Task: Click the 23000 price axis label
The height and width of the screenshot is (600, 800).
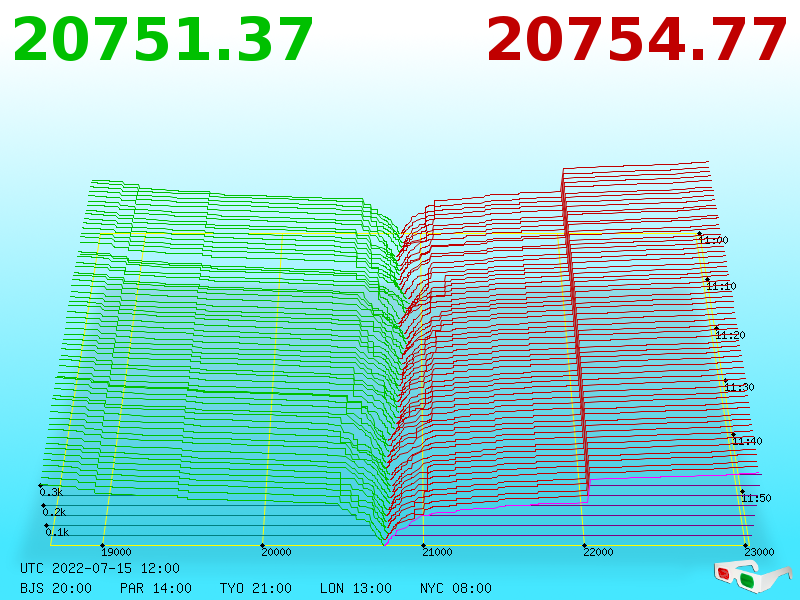Action: [x=759, y=552]
